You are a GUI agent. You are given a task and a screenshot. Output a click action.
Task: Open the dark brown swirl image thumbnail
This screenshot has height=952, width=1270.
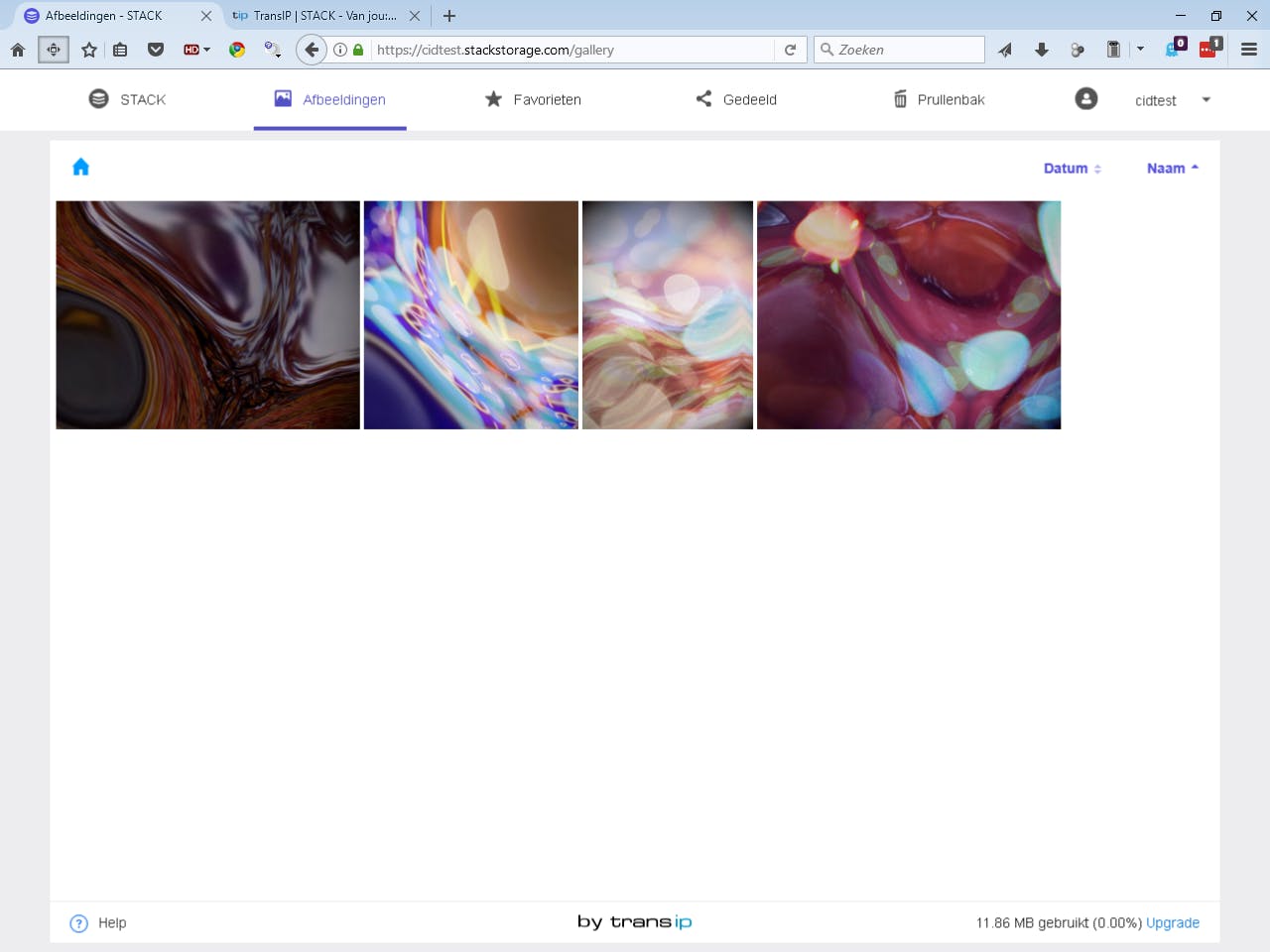tap(208, 315)
